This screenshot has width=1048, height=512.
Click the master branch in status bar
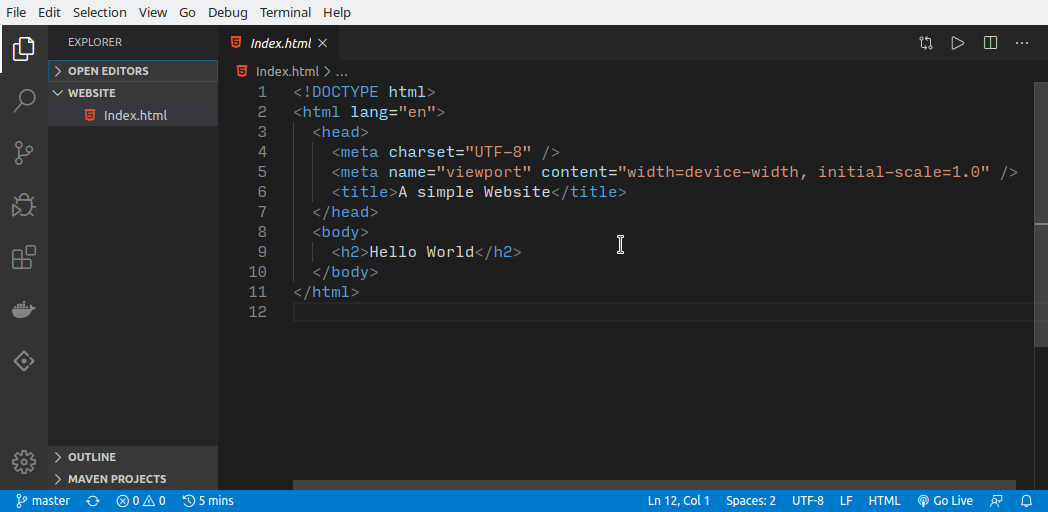(x=43, y=501)
